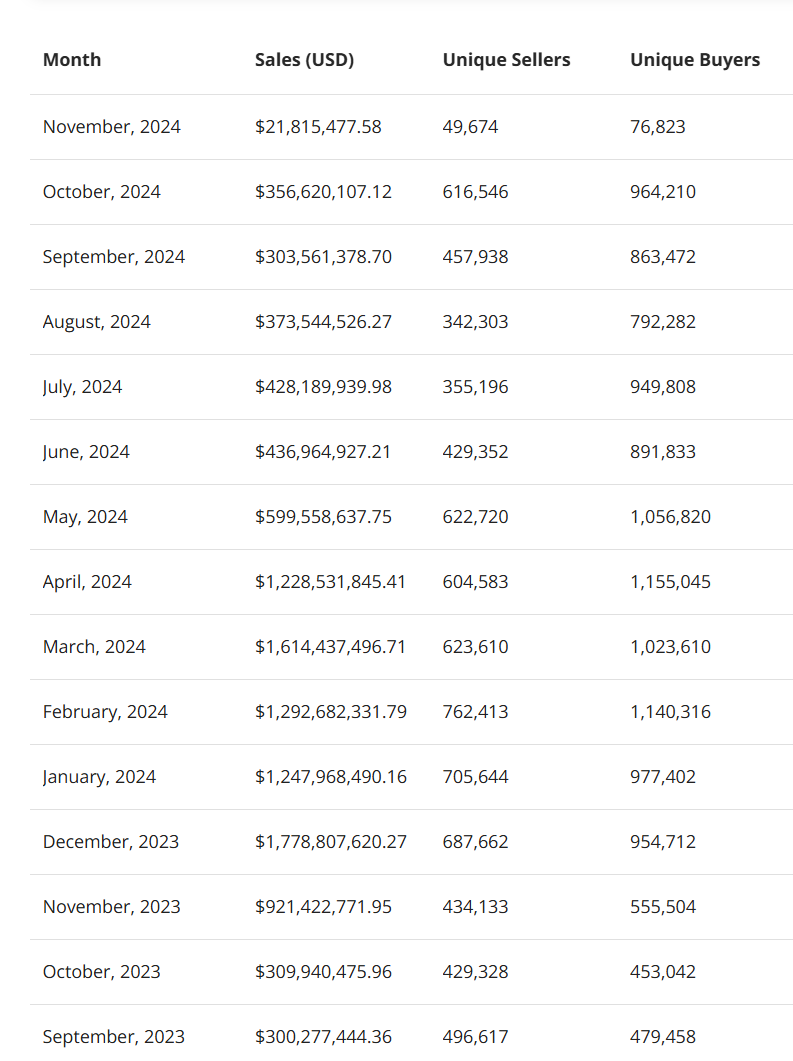Select October, 2023 unique buyers 453,042
793x1061 pixels.
[x=662, y=971]
